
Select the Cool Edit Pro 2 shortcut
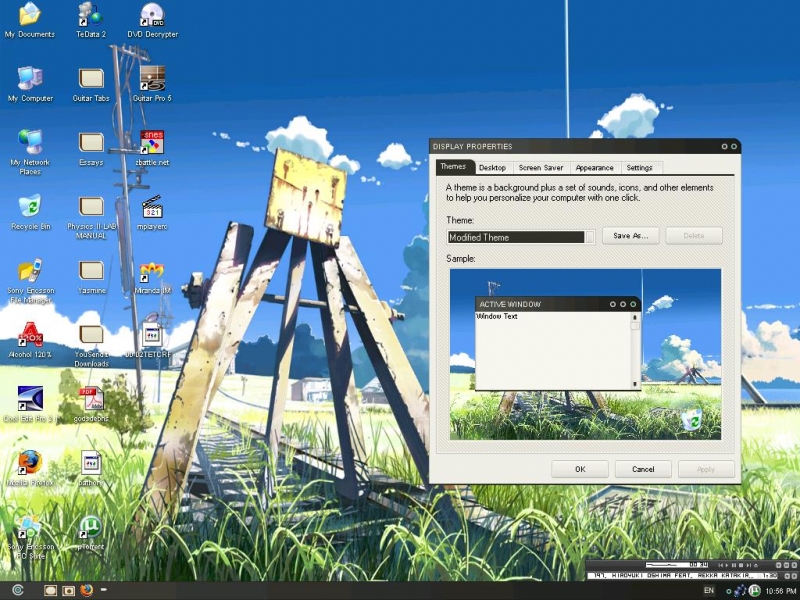tap(30, 404)
